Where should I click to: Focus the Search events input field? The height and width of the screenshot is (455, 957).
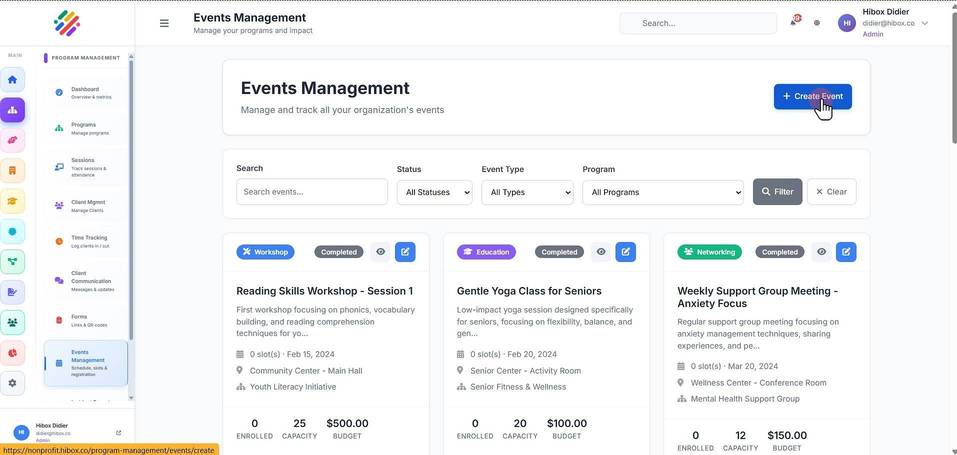pos(312,192)
